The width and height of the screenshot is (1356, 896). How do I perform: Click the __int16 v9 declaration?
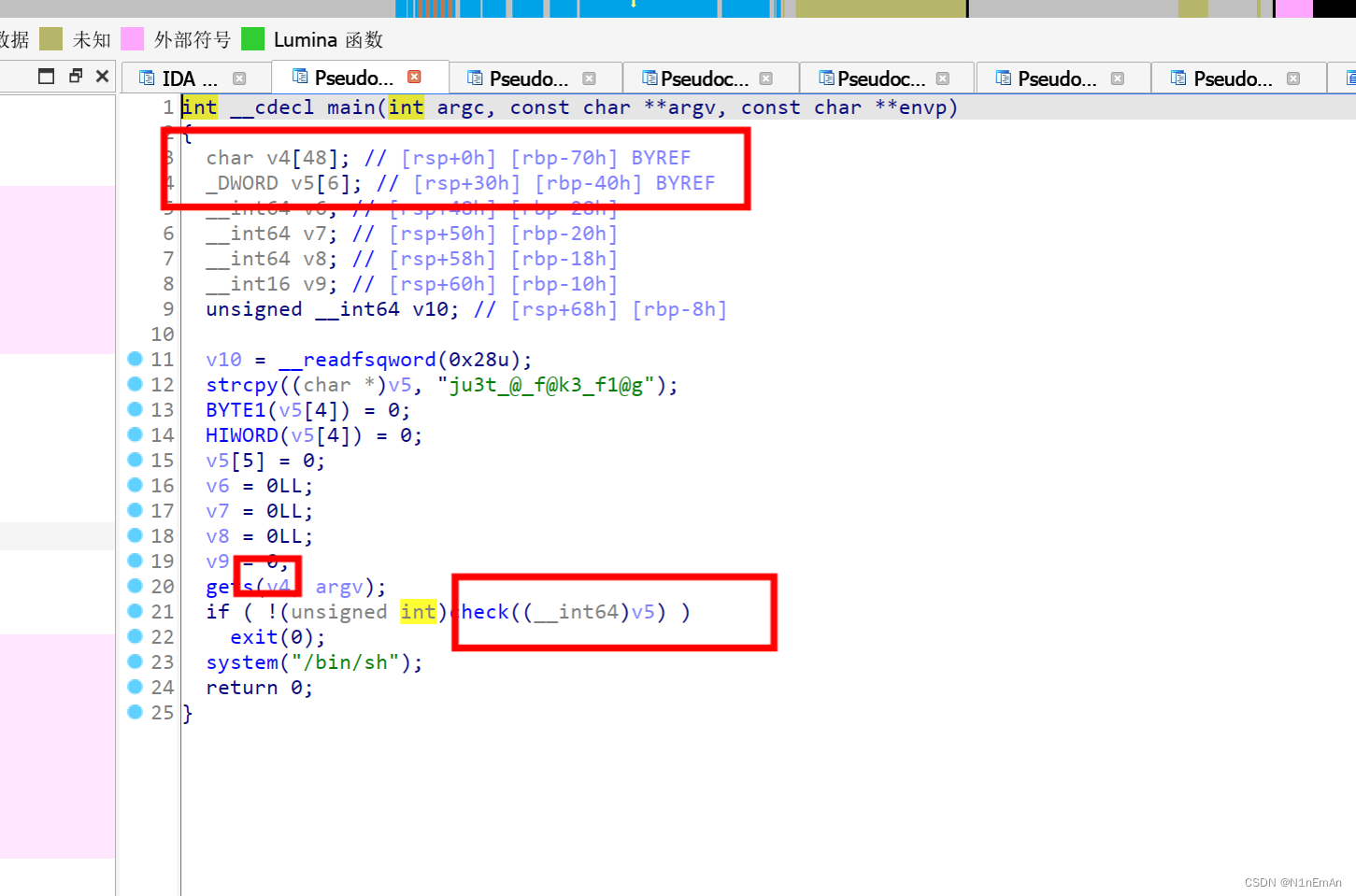(272, 284)
